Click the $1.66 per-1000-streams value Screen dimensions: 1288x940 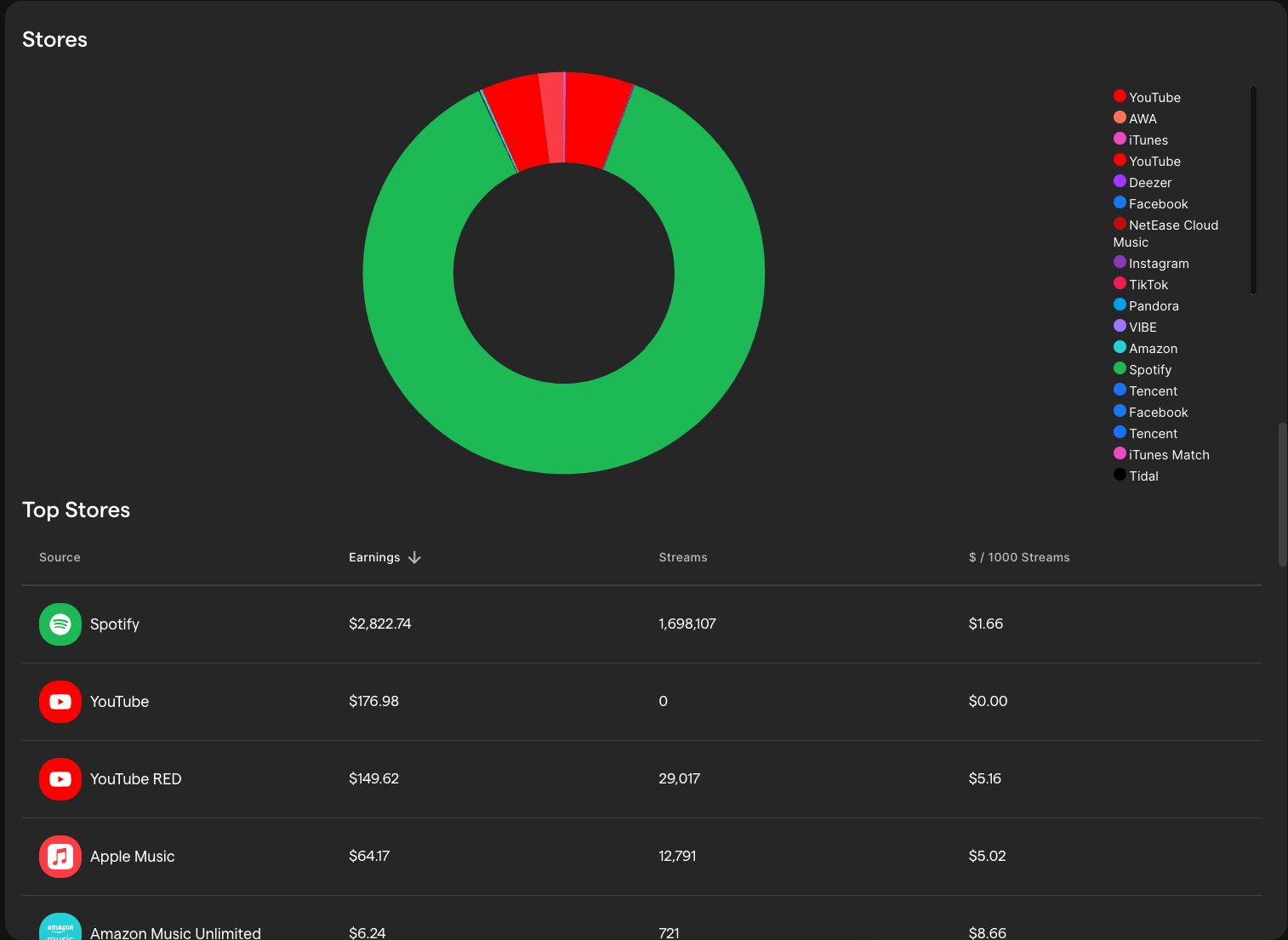pos(986,624)
